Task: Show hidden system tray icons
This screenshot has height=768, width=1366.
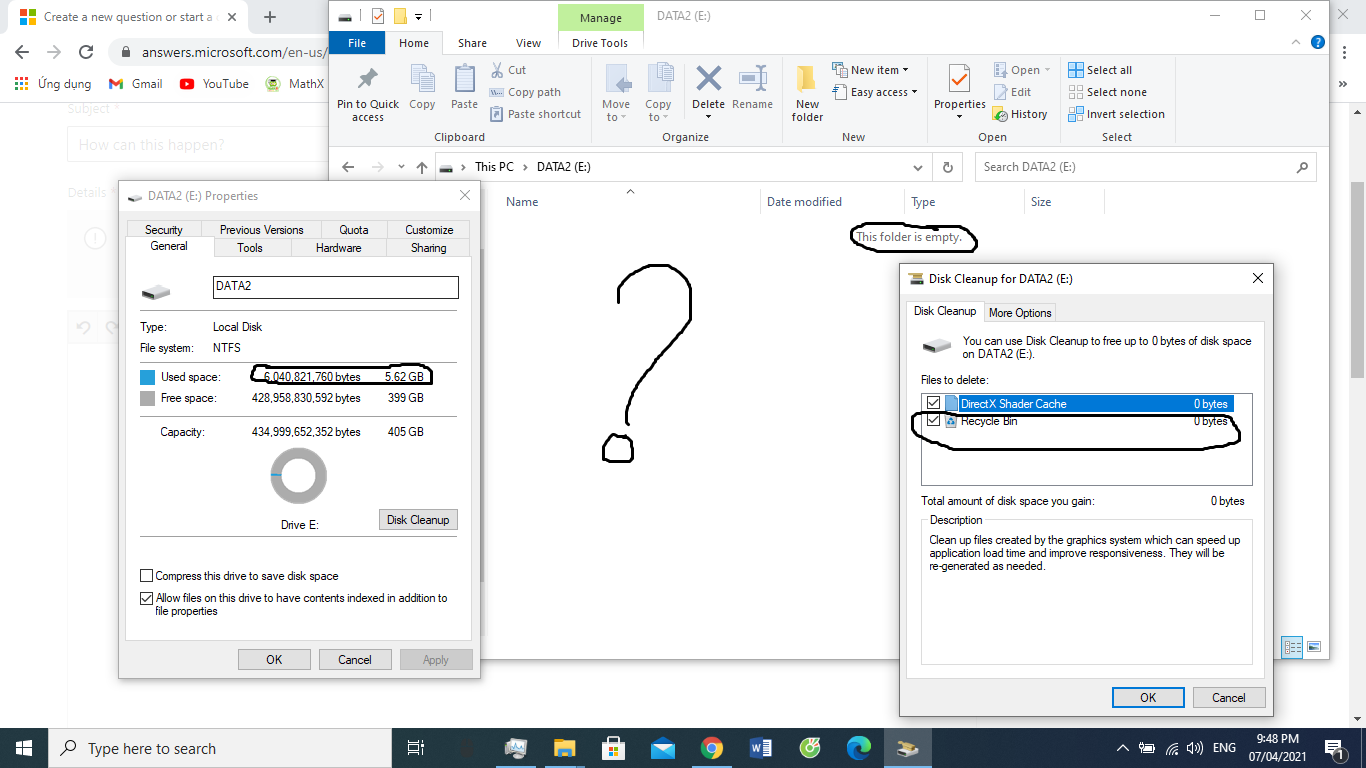Action: (x=1122, y=748)
